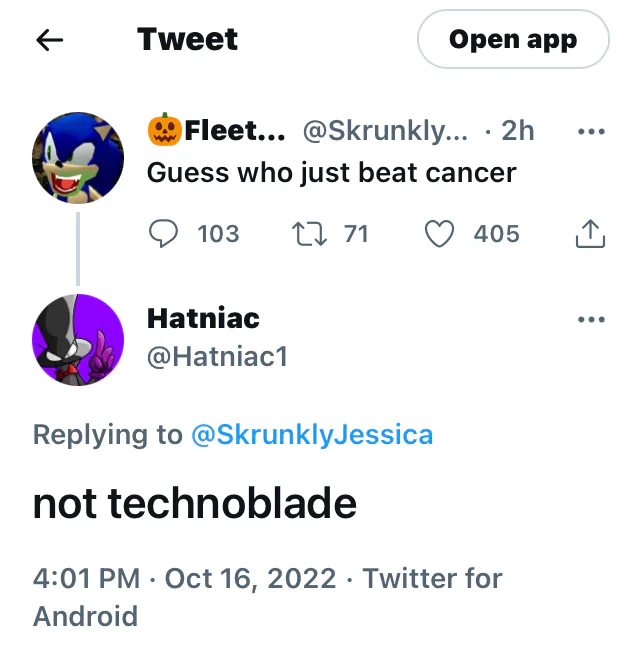This screenshot has width=640, height=653.
Task: Open the @SkrunklyJessica mention link
Action: (312, 435)
